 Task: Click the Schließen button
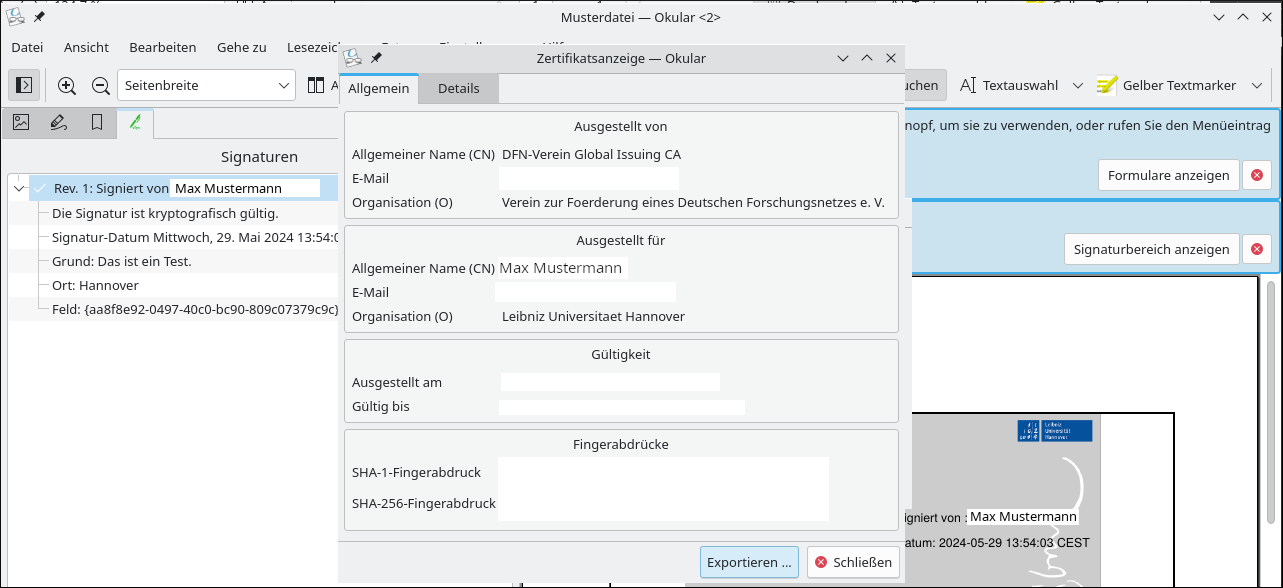pos(853,562)
